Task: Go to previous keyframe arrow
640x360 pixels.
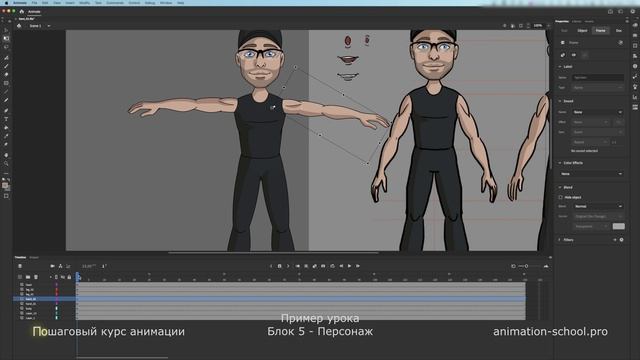Action: [x=271, y=266]
